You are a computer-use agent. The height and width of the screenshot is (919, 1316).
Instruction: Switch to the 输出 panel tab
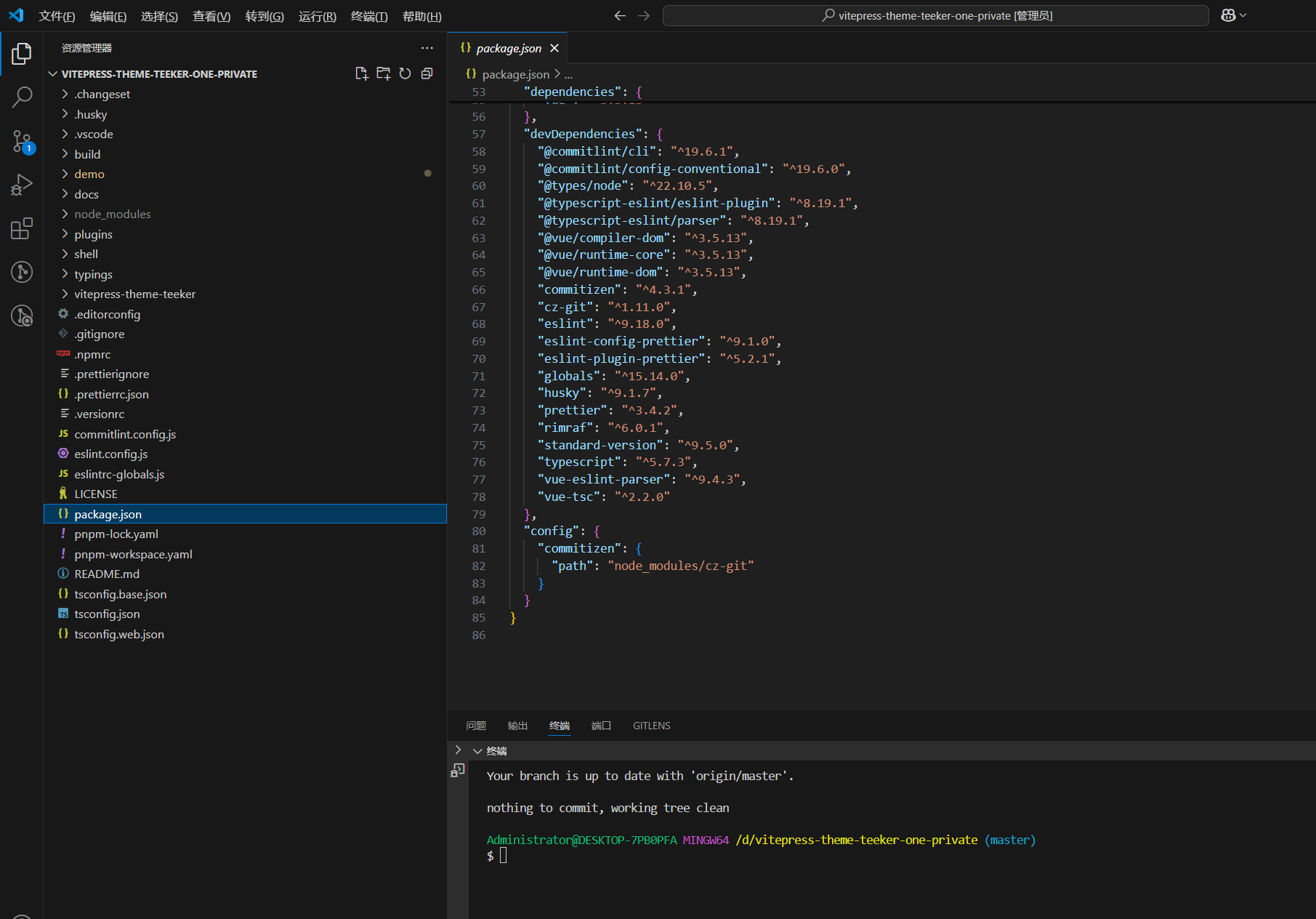(517, 726)
